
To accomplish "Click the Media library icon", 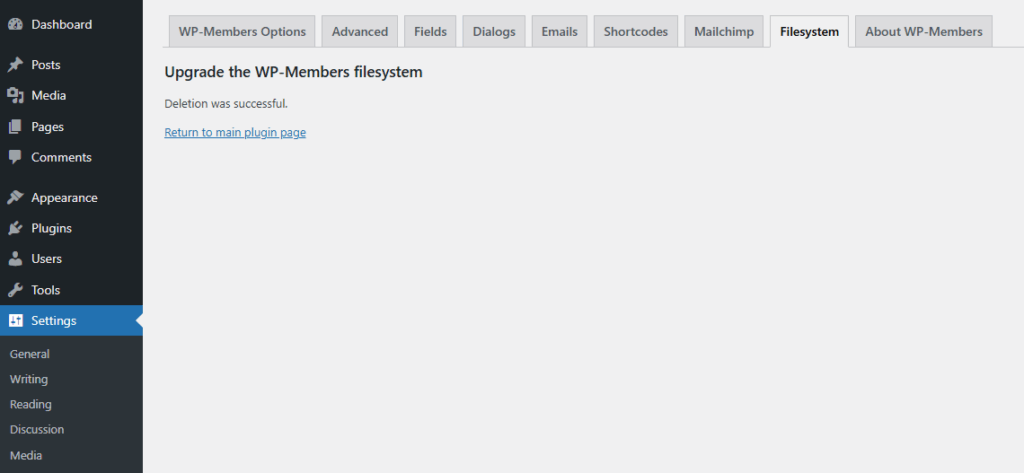I will pyautogui.click(x=15, y=96).
